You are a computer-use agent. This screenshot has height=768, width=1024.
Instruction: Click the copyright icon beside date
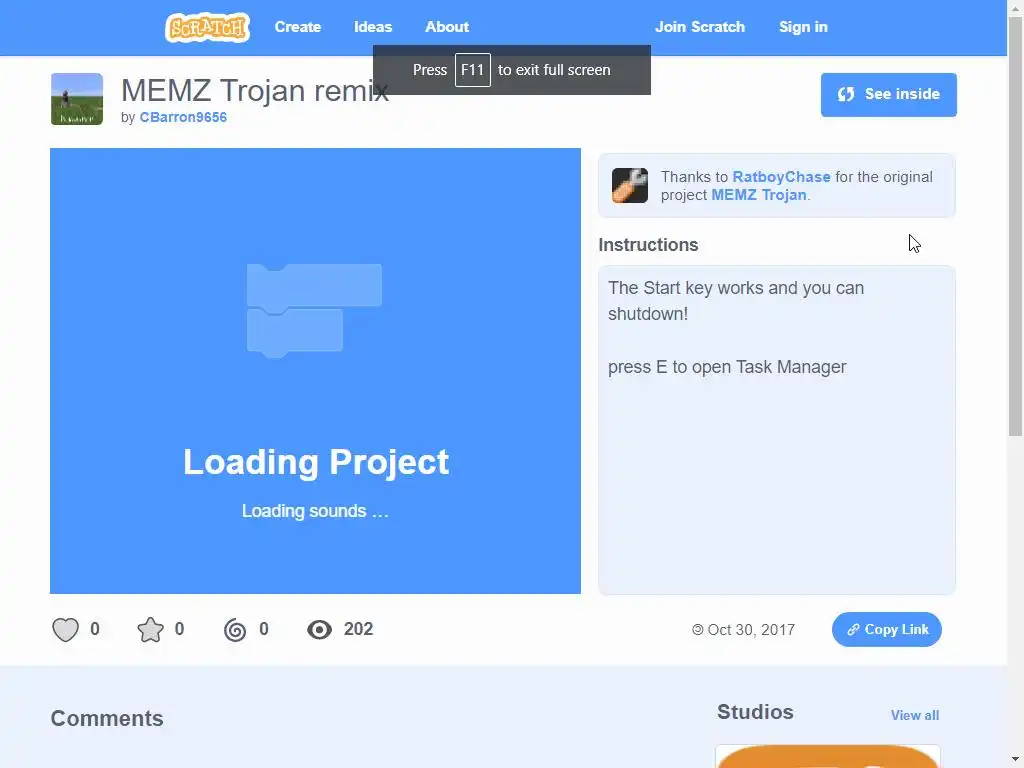coord(697,630)
